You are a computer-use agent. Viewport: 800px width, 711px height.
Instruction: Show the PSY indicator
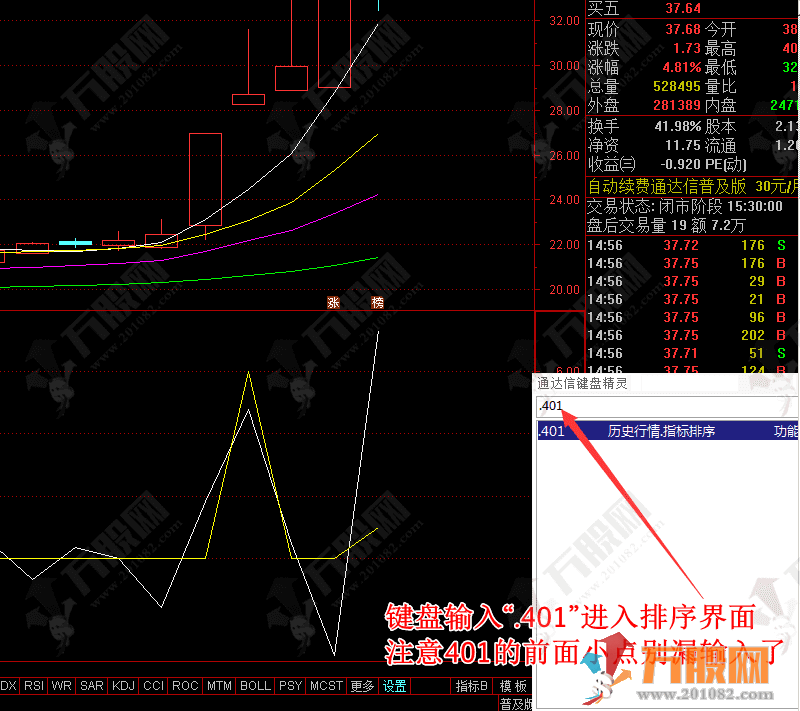click(290, 686)
